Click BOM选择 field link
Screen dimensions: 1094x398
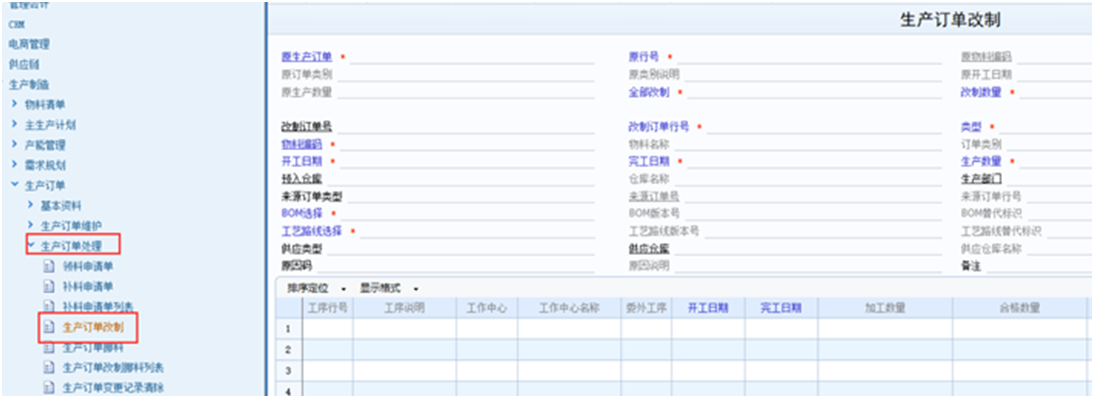coord(301,214)
